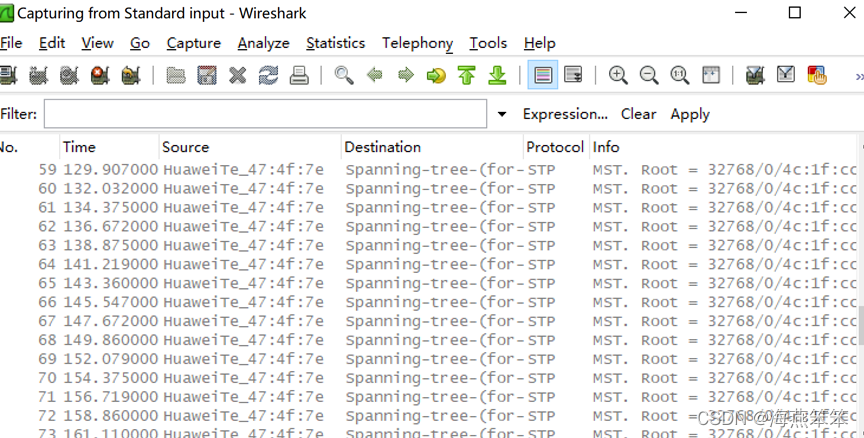
Task: Open the Capture menu
Action: coord(193,43)
